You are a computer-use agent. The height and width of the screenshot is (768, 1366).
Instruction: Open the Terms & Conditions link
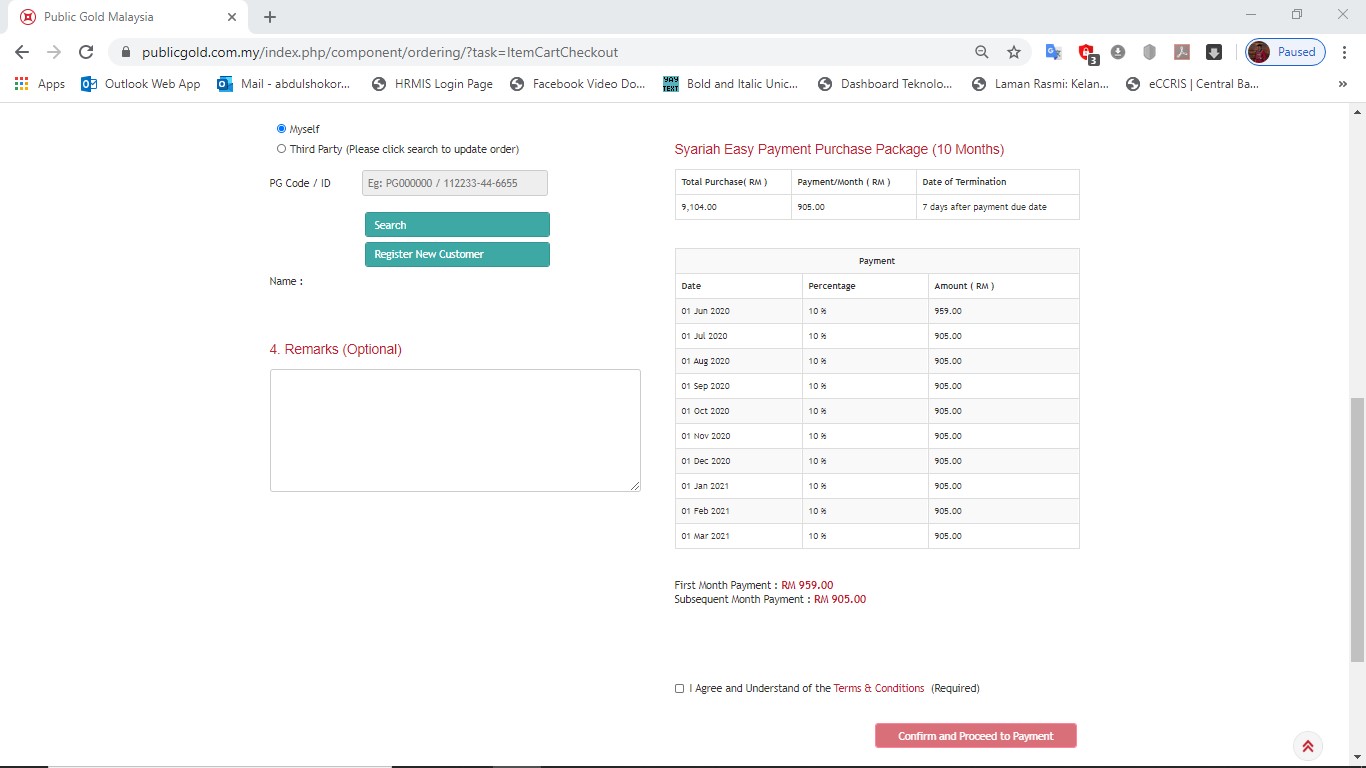point(879,689)
